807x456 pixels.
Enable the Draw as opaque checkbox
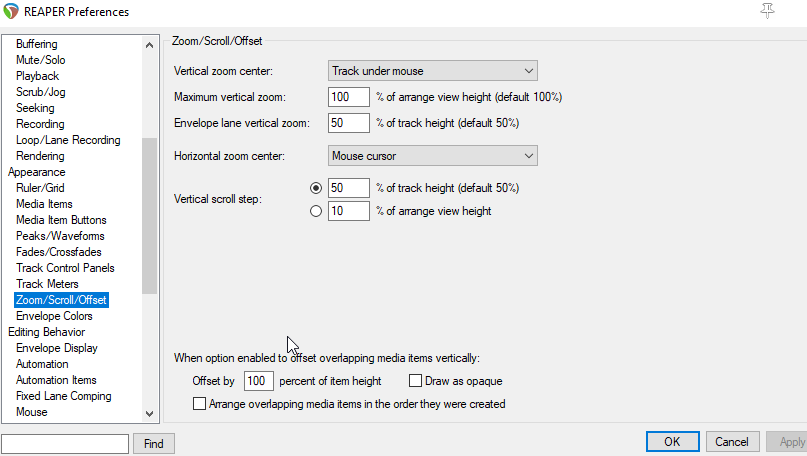pyautogui.click(x=416, y=381)
